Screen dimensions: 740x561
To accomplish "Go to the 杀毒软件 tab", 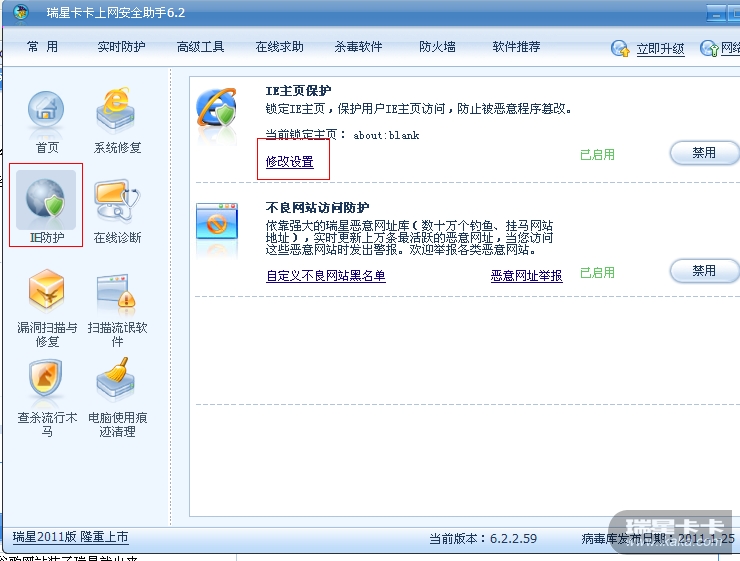I will click(x=358, y=47).
